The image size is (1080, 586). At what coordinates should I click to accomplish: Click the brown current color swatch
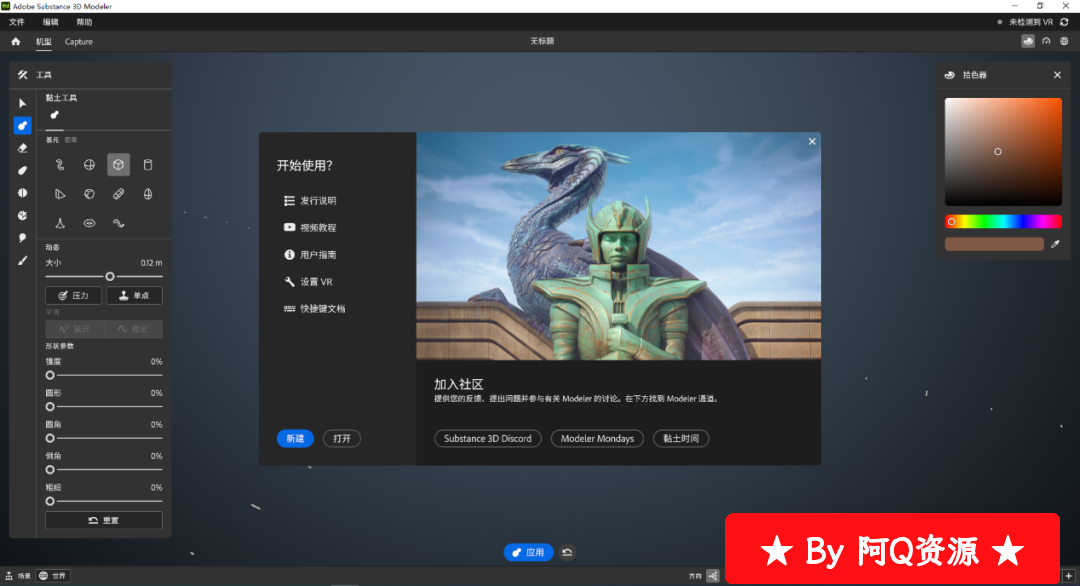coord(994,244)
